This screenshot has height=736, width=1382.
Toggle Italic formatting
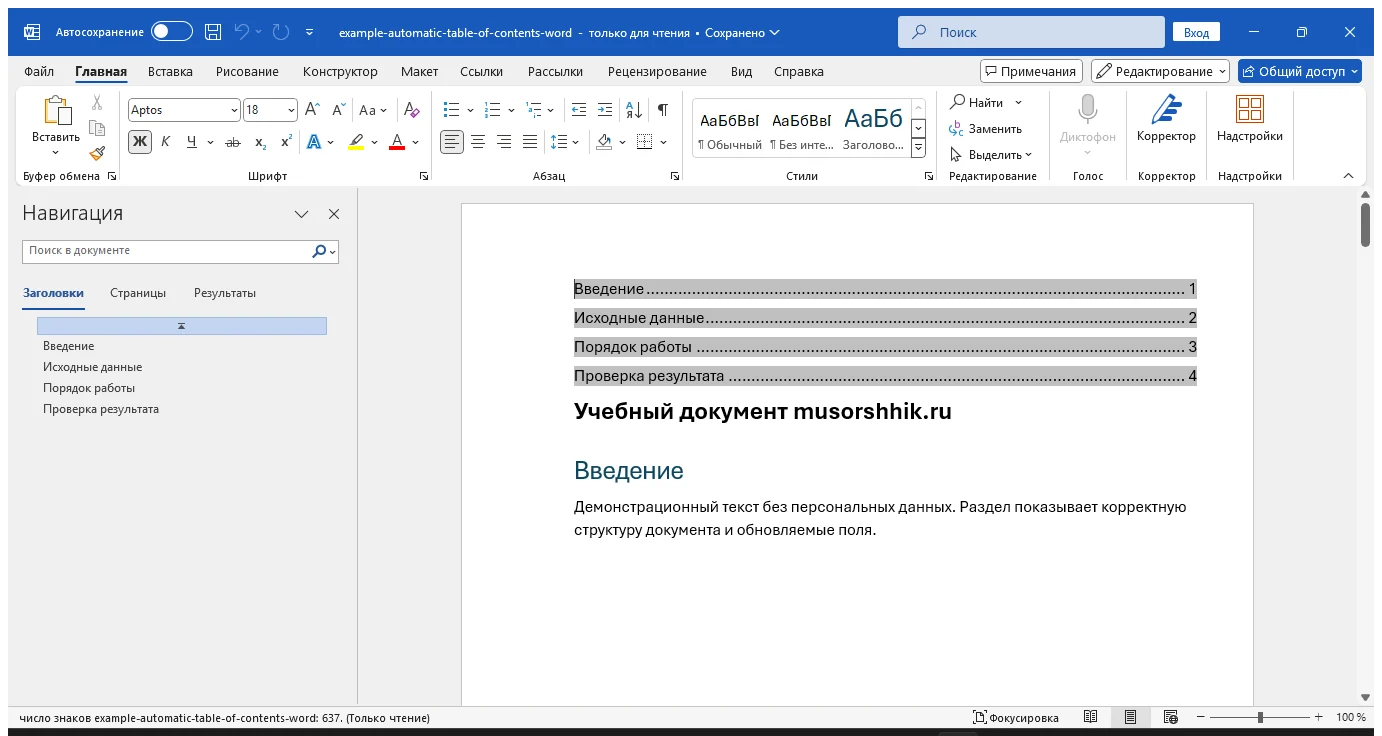pyautogui.click(x=166, y=142)
